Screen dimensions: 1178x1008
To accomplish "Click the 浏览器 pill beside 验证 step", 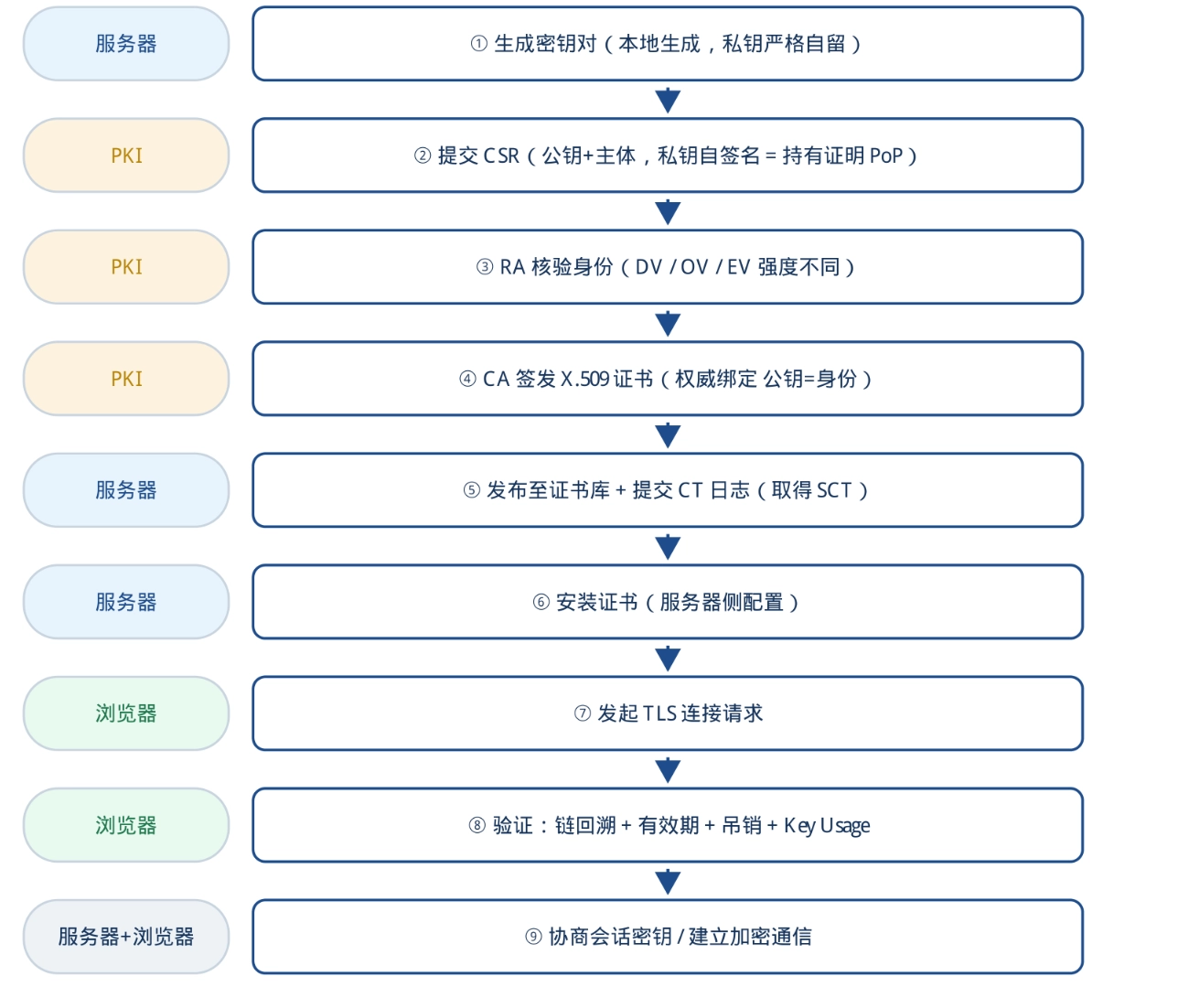I will 126,825.
